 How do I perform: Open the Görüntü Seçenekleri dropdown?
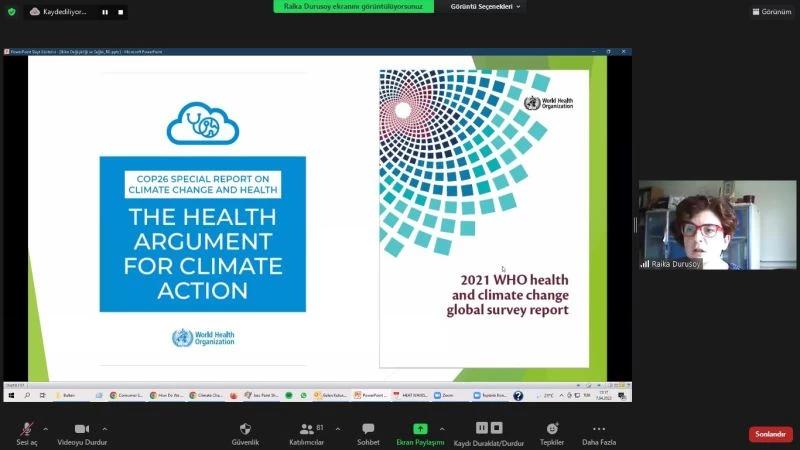click(x=486, y=6)
